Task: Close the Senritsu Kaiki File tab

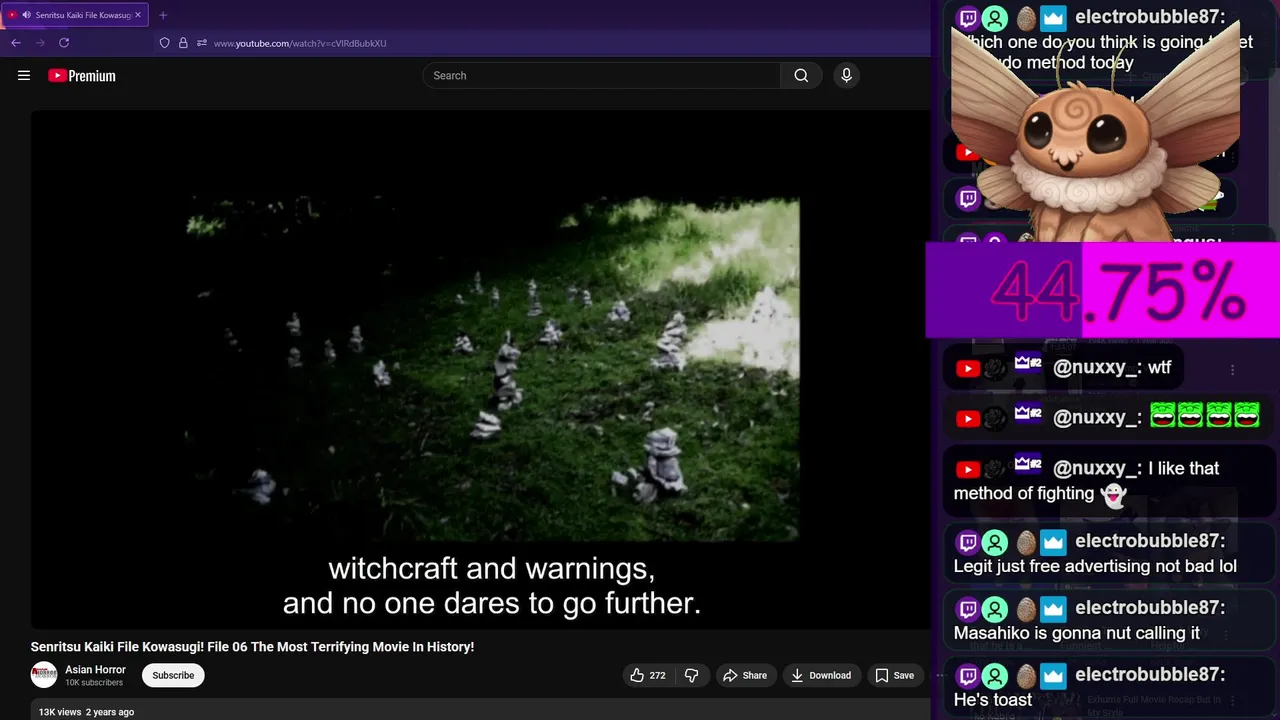Action: click(x=138, y=15)
